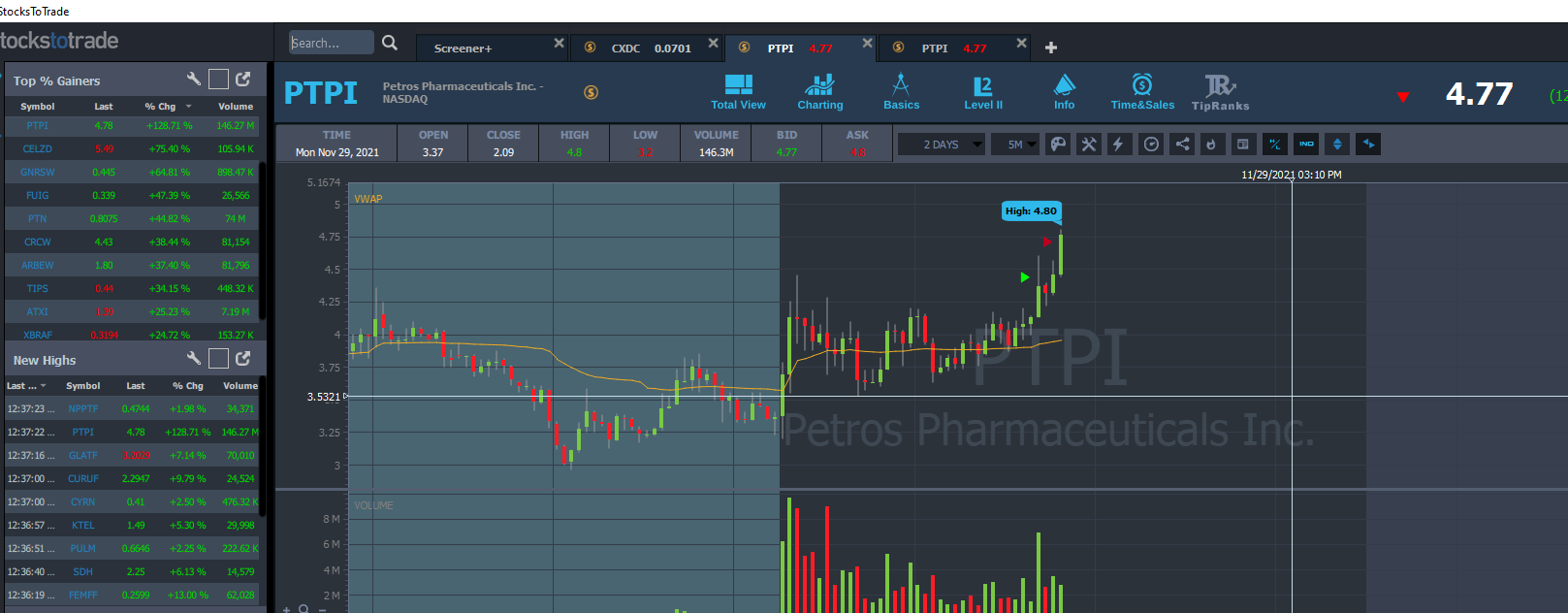The height and width of the screenshot is (613, 1568).
Task: Click the lightning bolt chart icon
Action: coord(1119,145)
